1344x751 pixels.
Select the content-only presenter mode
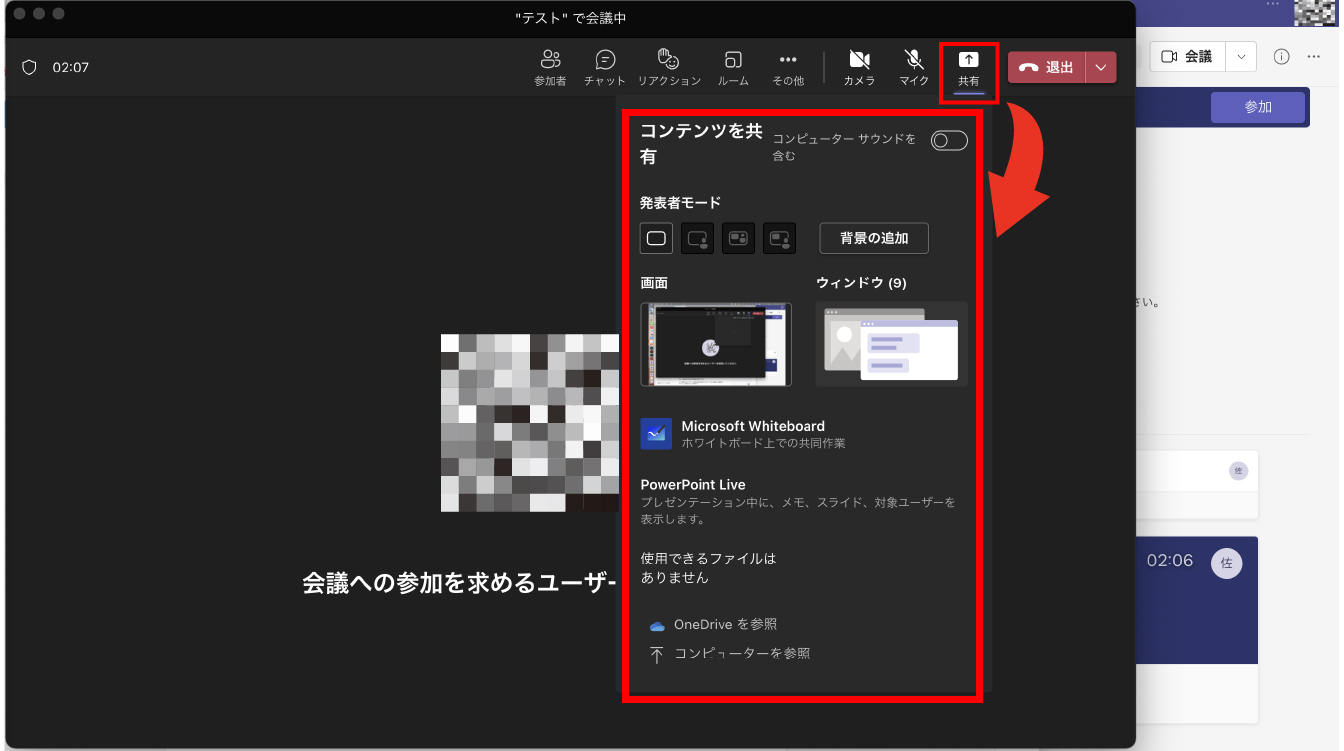(x=656, y=239)
